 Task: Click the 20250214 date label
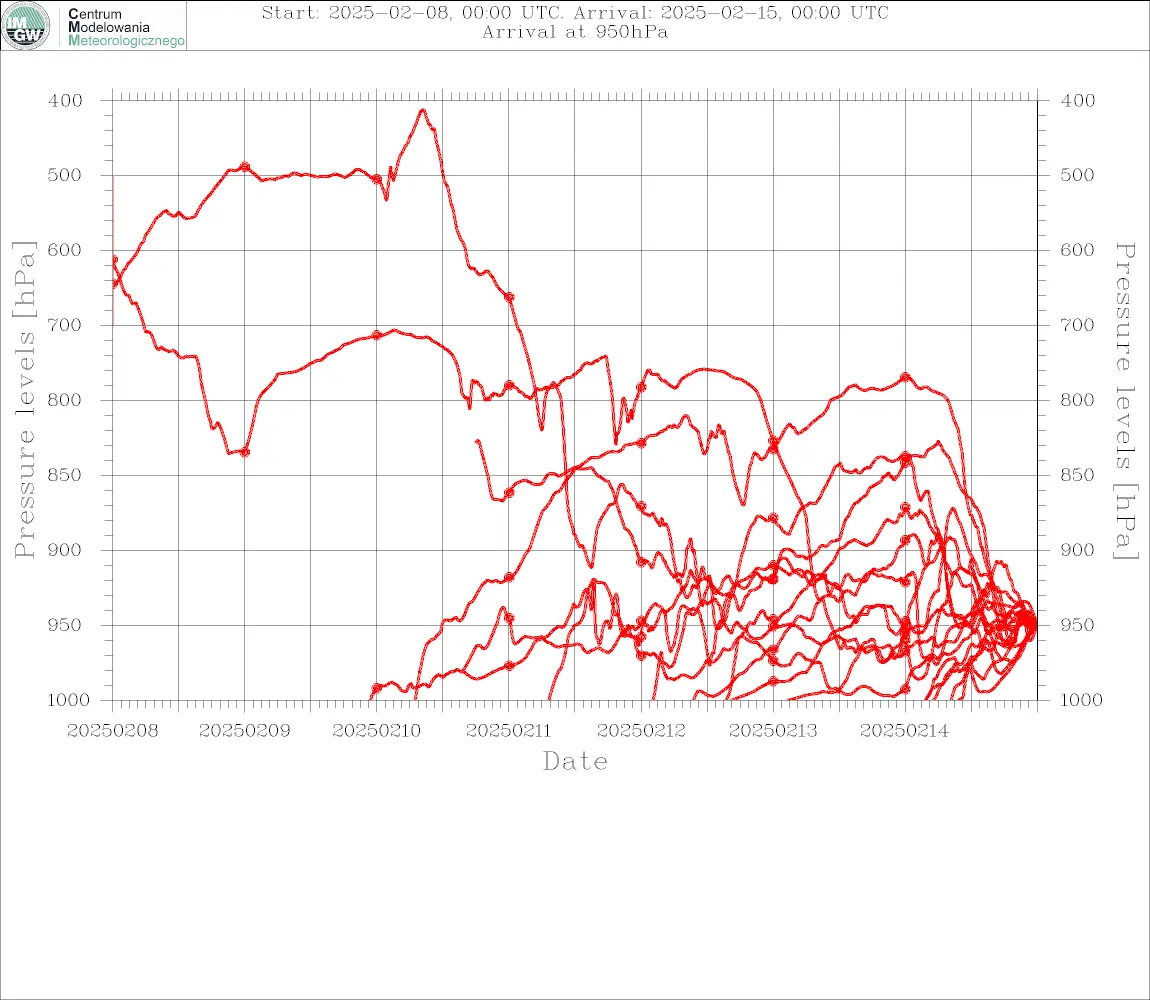[905, 731]
